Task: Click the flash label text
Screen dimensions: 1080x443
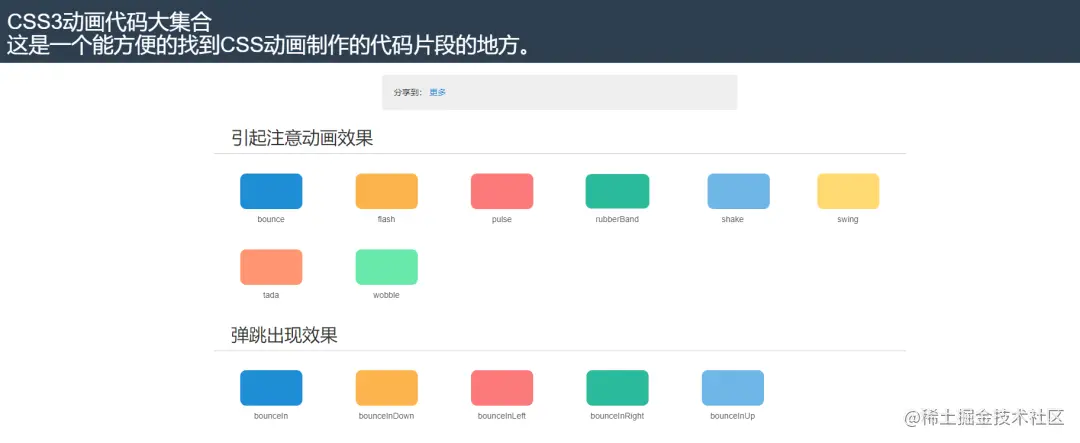Action: (x=386, y=219)
